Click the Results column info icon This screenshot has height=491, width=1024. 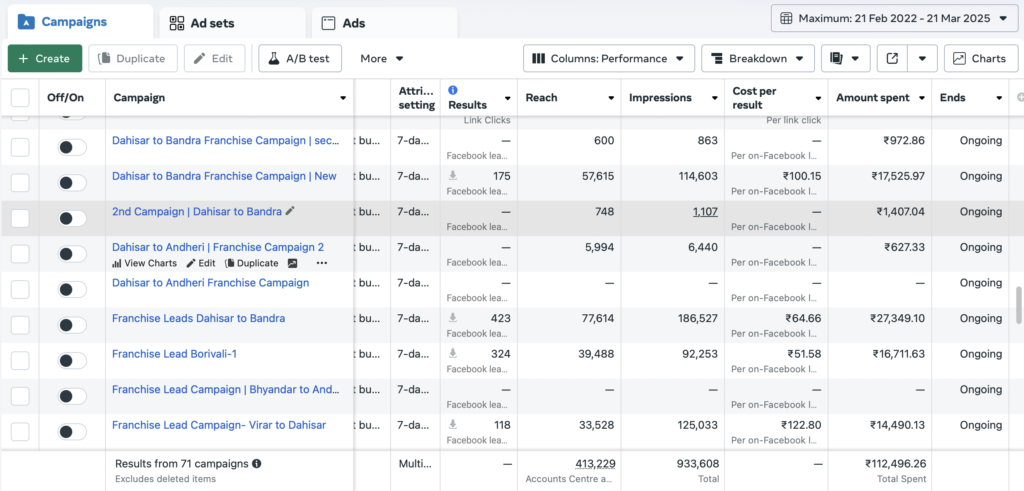(x=453, y=90)
